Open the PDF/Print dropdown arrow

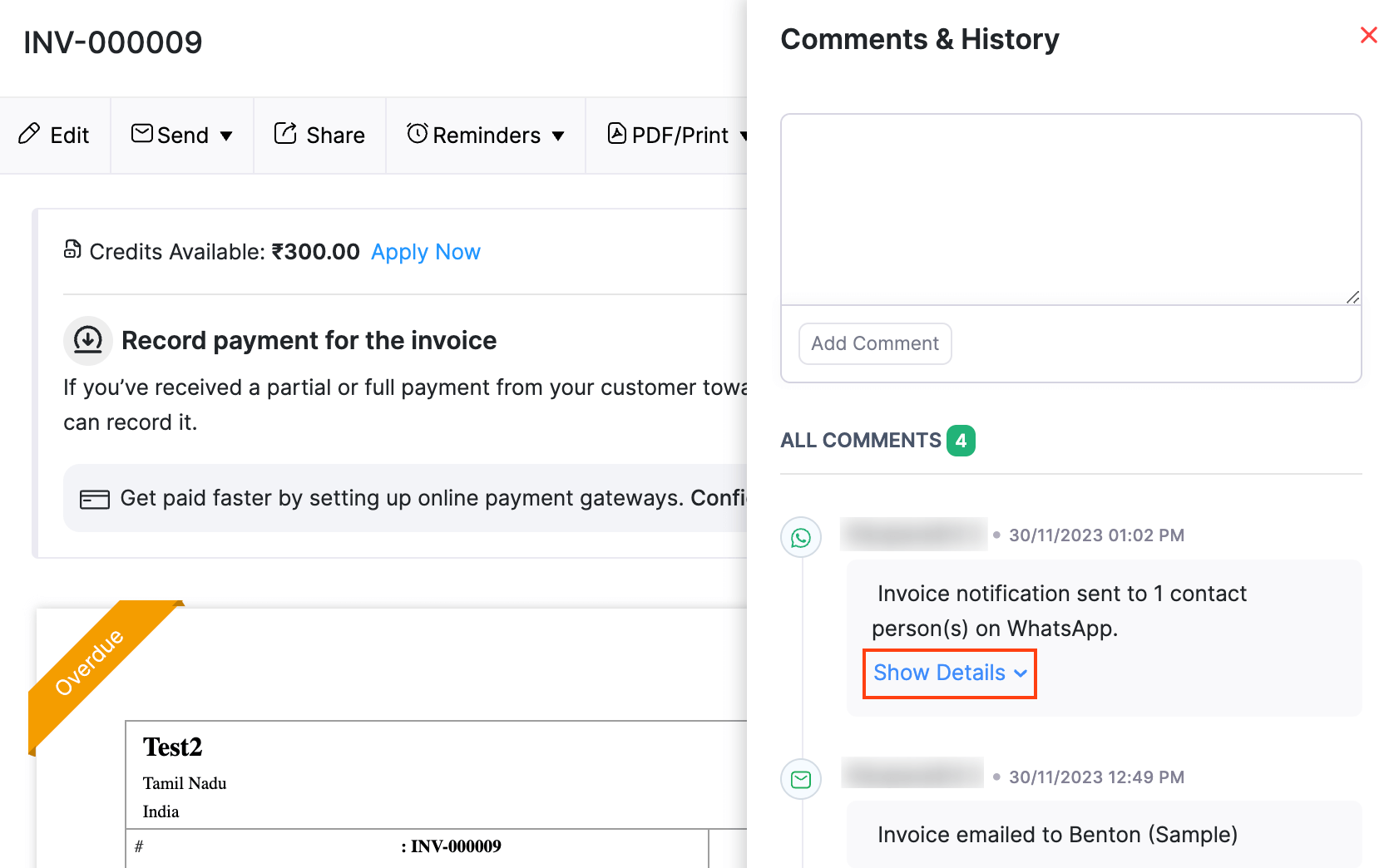[746, 136]
